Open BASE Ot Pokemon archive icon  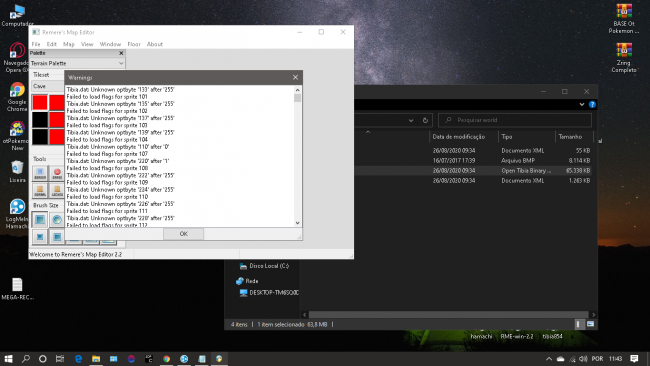623,19
